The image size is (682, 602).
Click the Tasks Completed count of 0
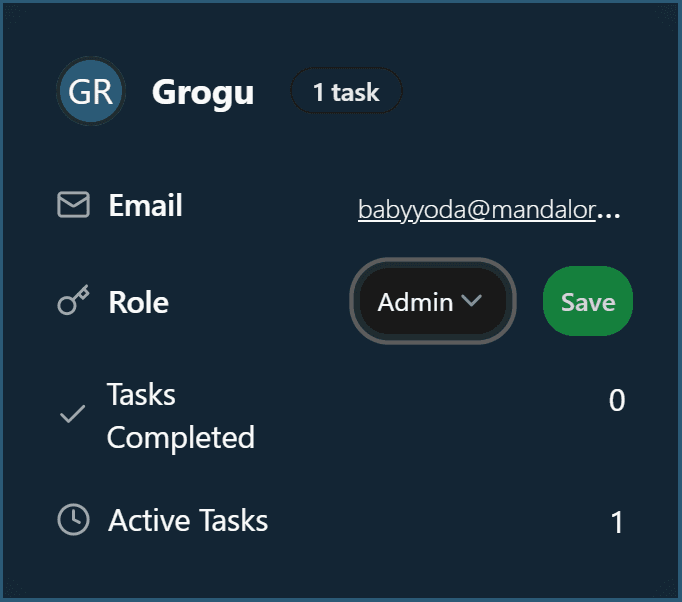[x=616, y=400]
